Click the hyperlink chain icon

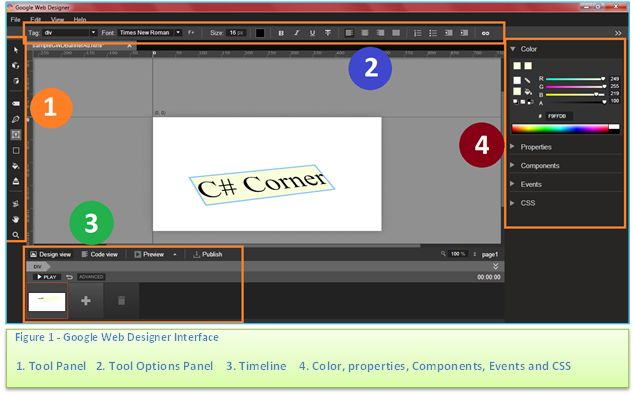pyautogui.click(x=485, y=33)
